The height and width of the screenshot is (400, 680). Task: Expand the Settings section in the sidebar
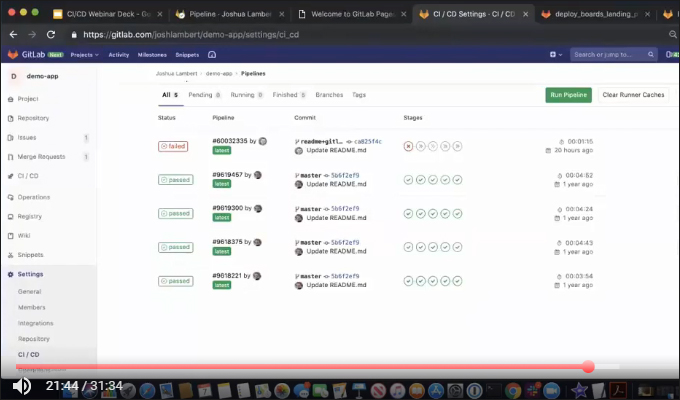click(x=31, y=274)
